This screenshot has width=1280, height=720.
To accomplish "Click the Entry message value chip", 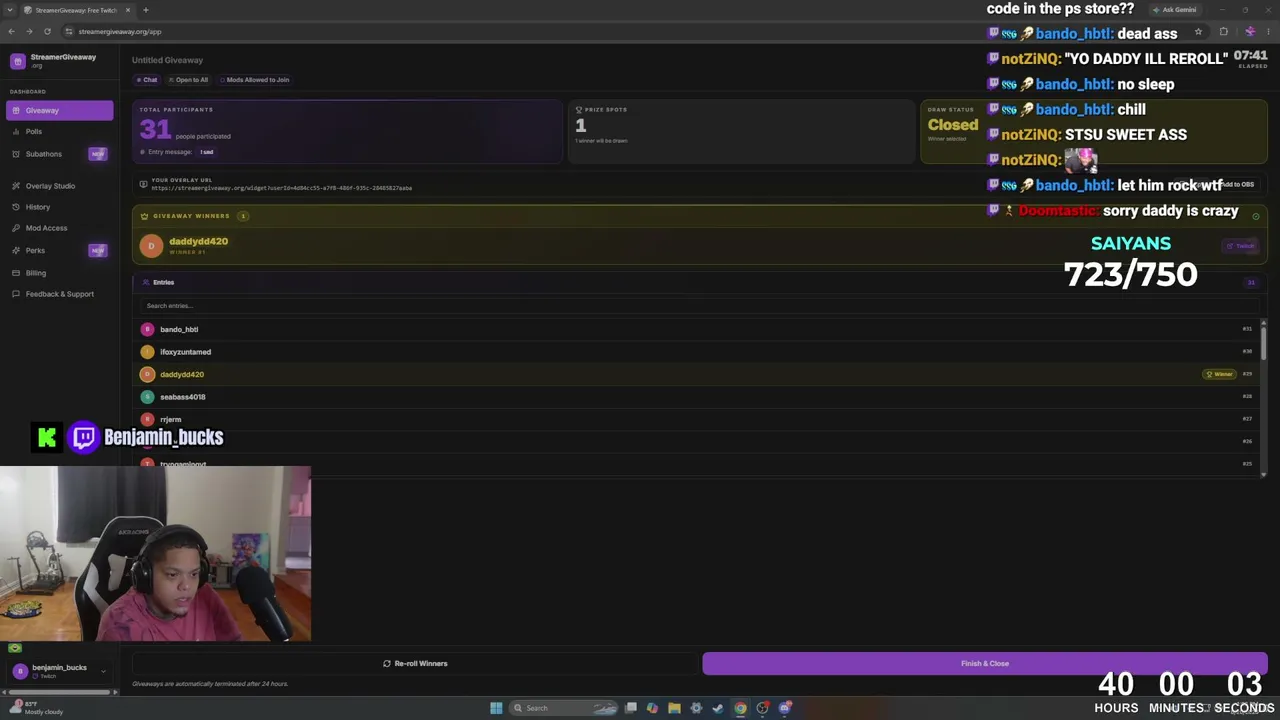I will pyautogui.click(x=206, y=152).
